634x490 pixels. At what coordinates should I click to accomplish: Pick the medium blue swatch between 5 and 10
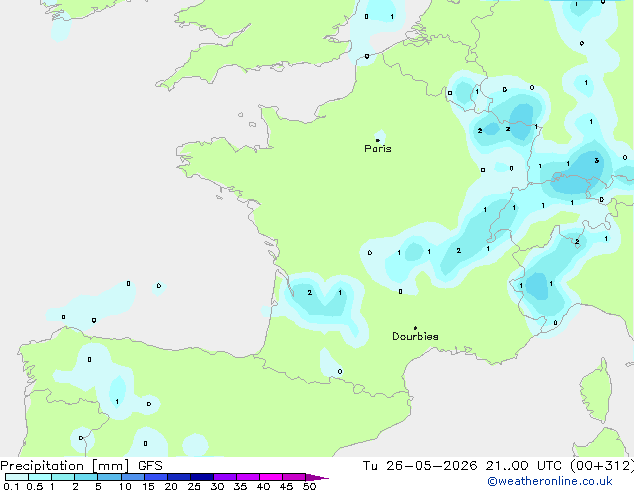(x=109, y=477)
